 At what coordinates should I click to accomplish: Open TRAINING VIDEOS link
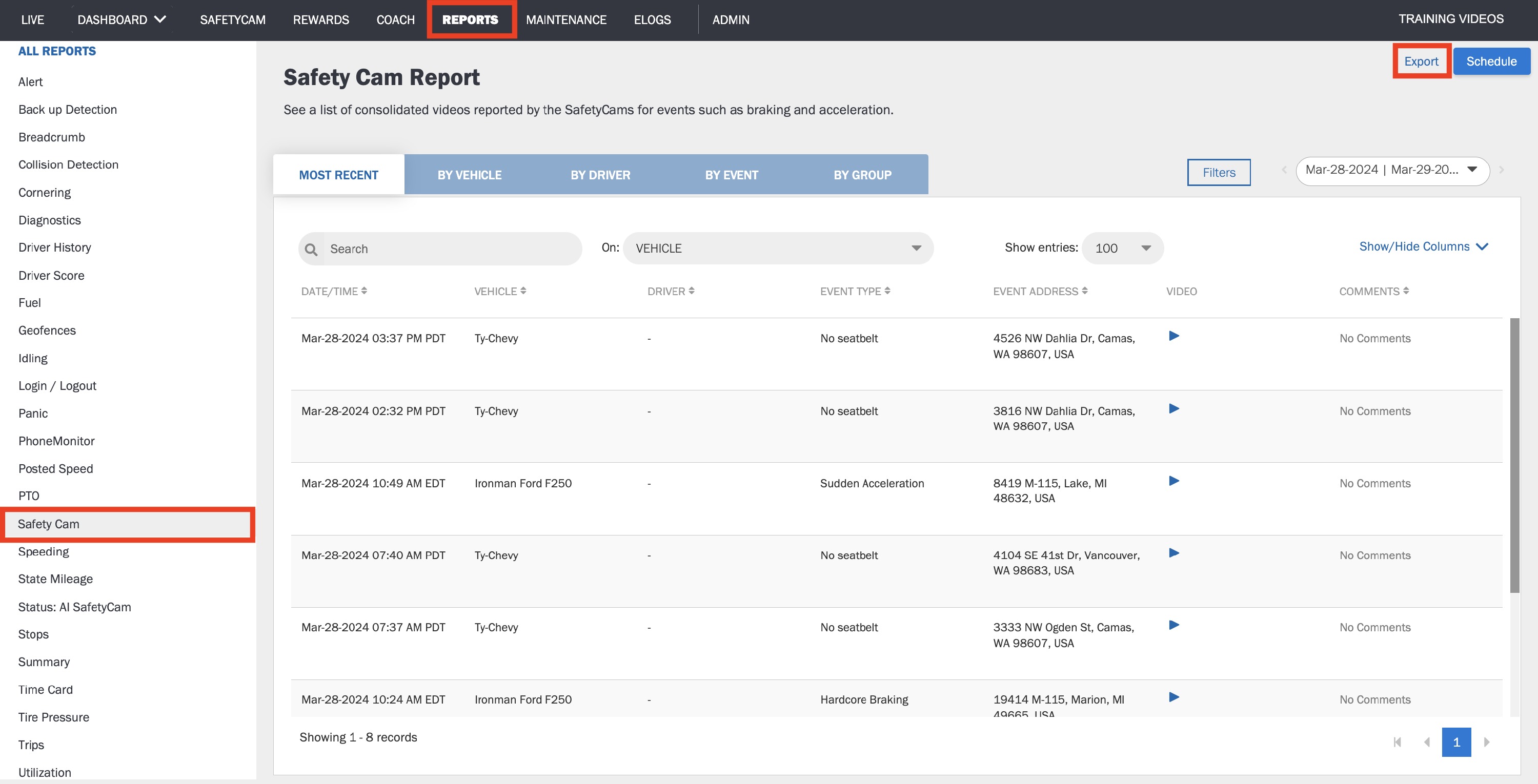(x=1451, y=18)
